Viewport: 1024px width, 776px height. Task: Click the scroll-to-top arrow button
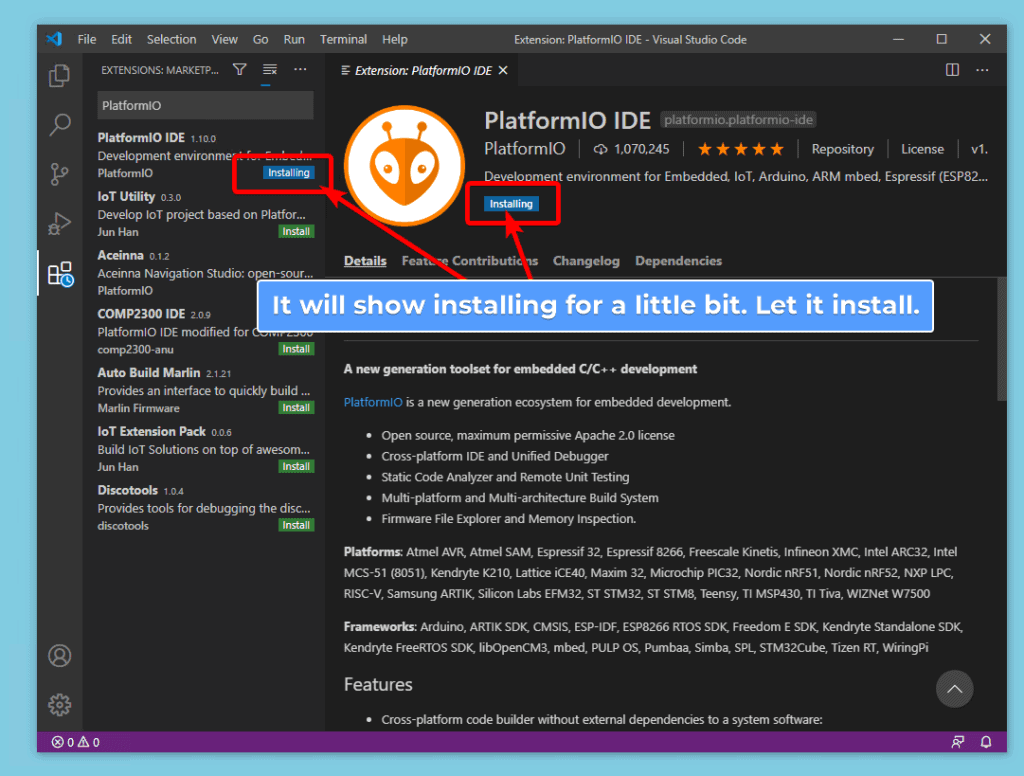point(954,689)
